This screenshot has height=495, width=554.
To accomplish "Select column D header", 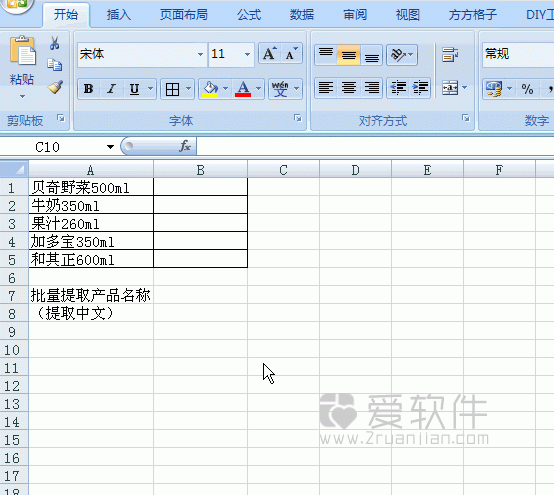I will click(x=355, y=170).
